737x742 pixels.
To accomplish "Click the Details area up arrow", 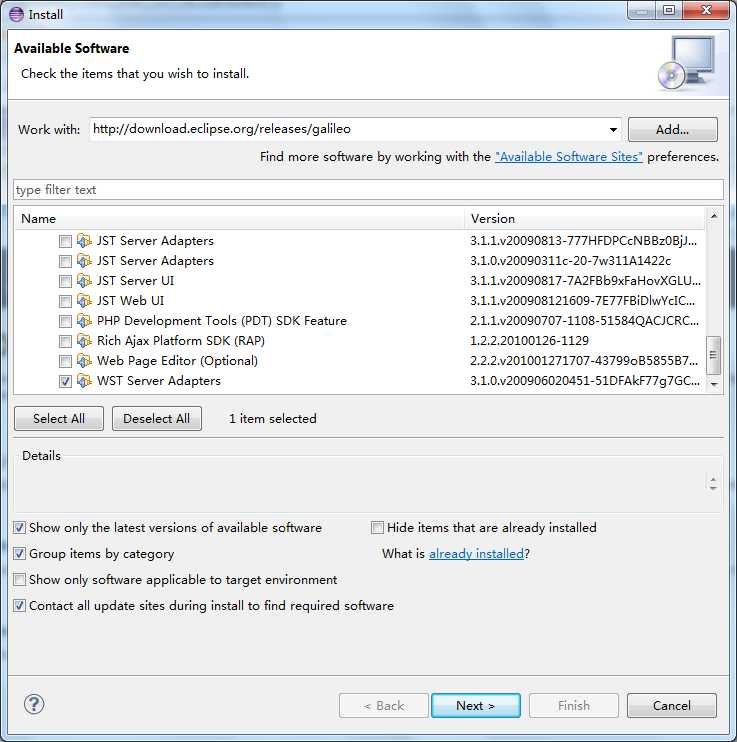I will click(x=713, y=479).
